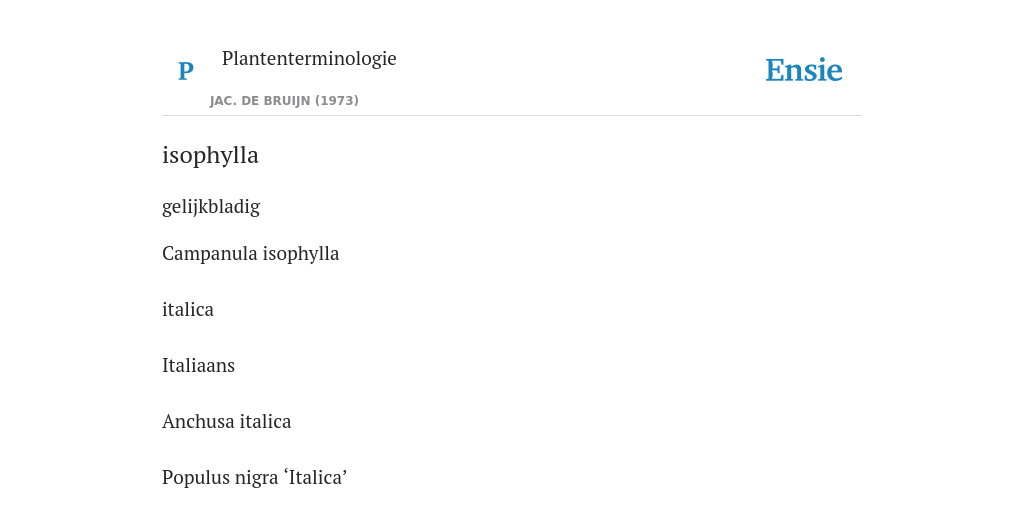Open the Ensie logo homepage link
Image resolution: width=1024 pixels, height=512 pixels.
(x=803, y=70)
